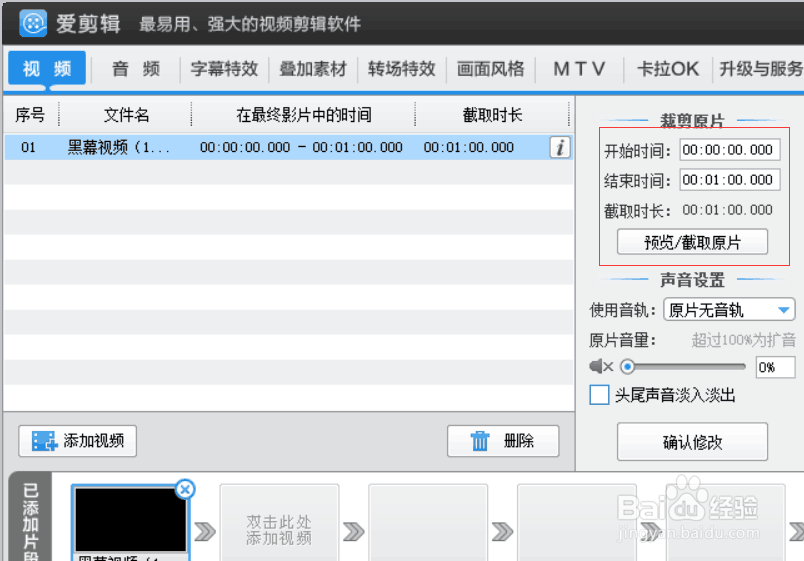
Task: Click the 01 sequence number cell
Action: 28,148
